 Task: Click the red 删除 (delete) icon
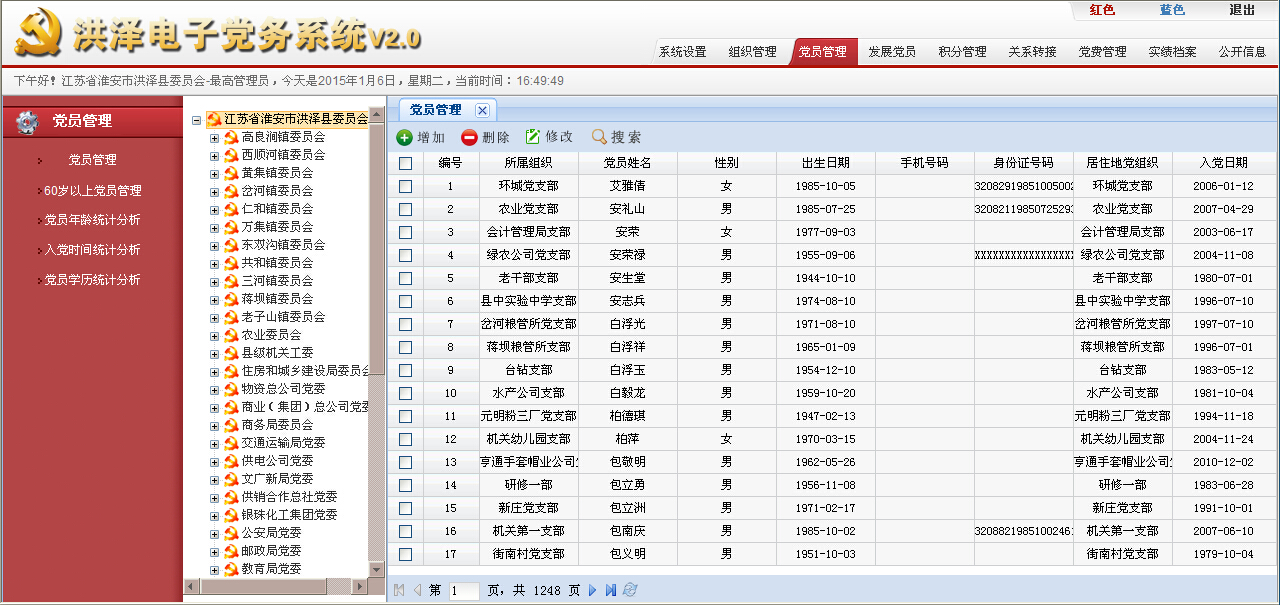(x=469, y=138)
